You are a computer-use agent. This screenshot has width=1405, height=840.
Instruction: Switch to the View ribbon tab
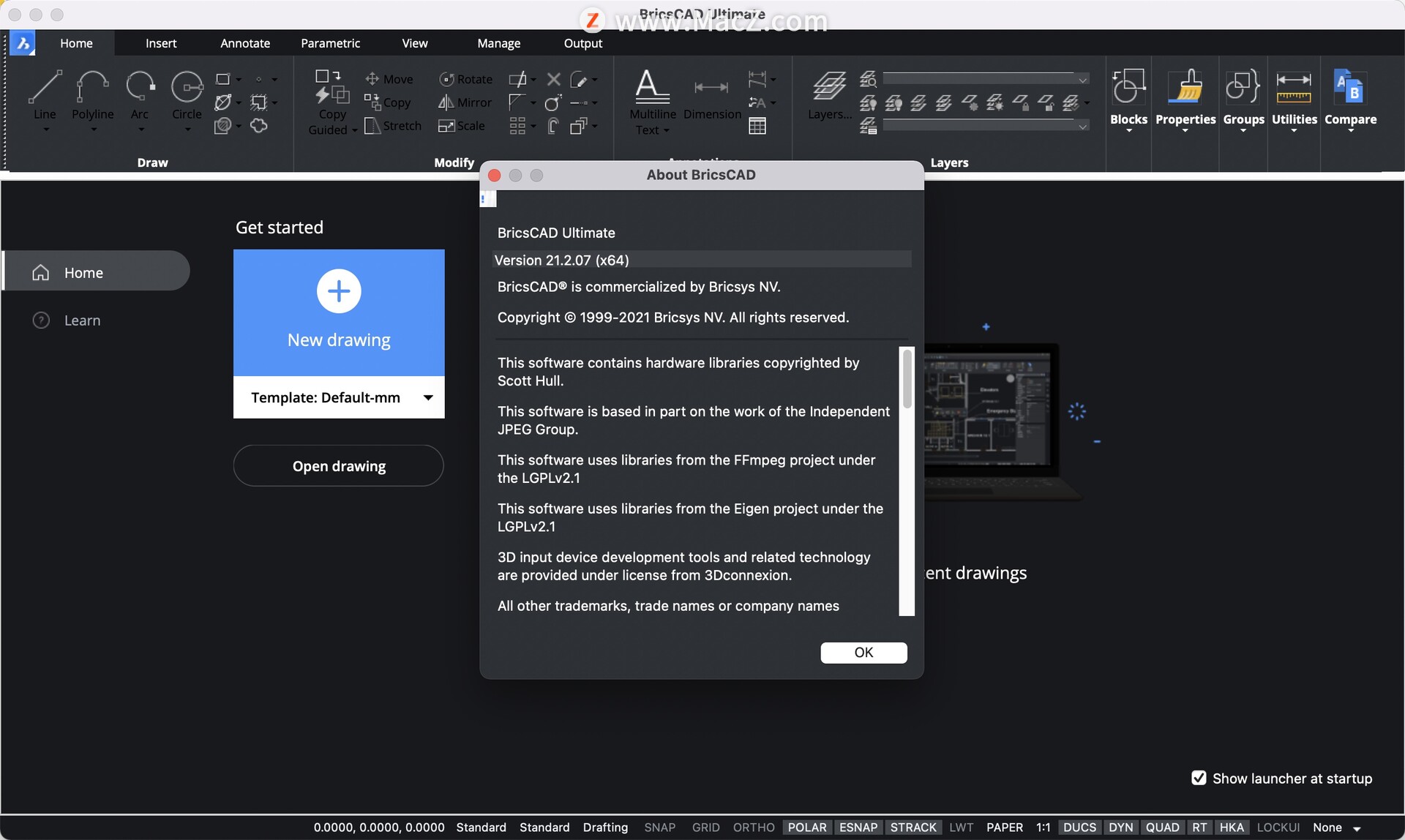(x=415, y=43)
